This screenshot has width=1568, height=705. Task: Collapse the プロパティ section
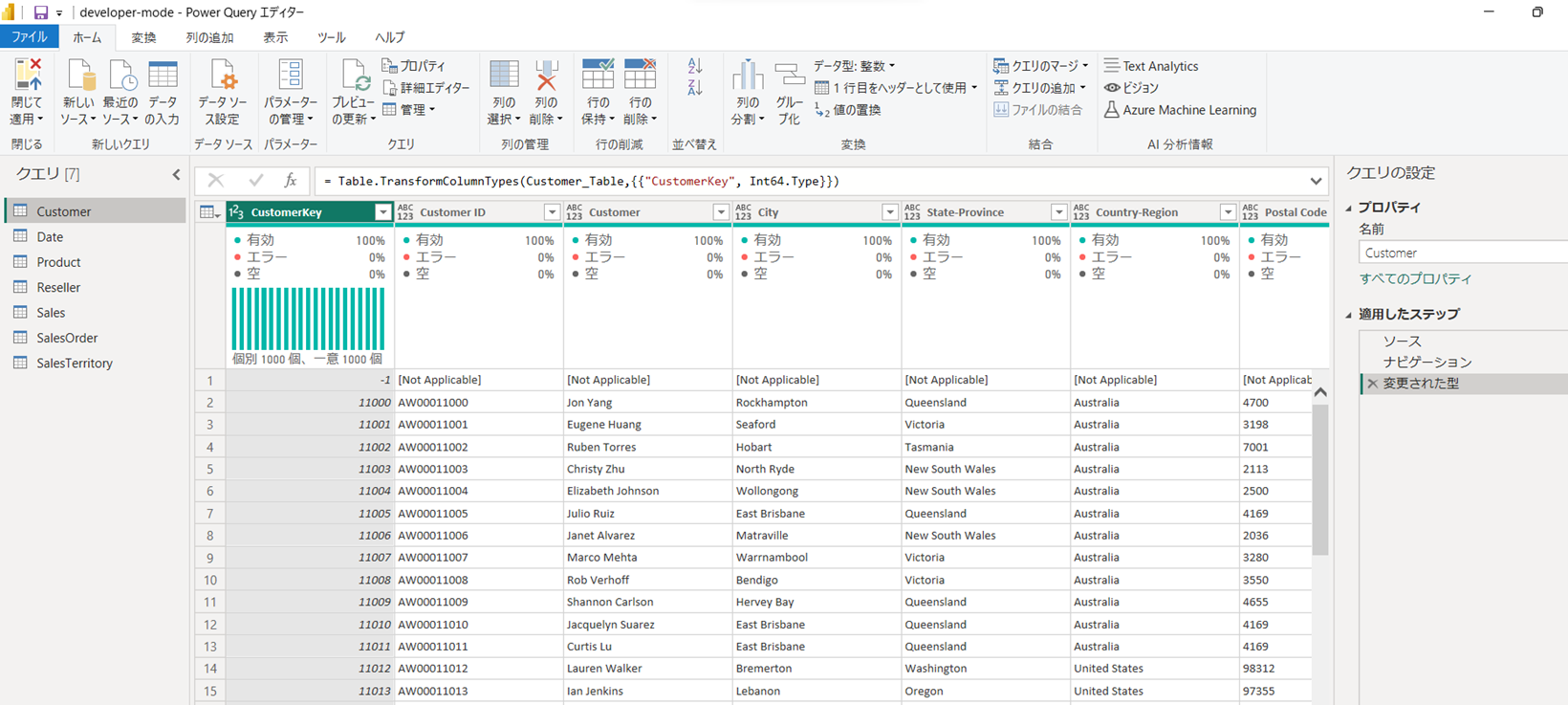pyautogui.click(x=1349, y=208)
